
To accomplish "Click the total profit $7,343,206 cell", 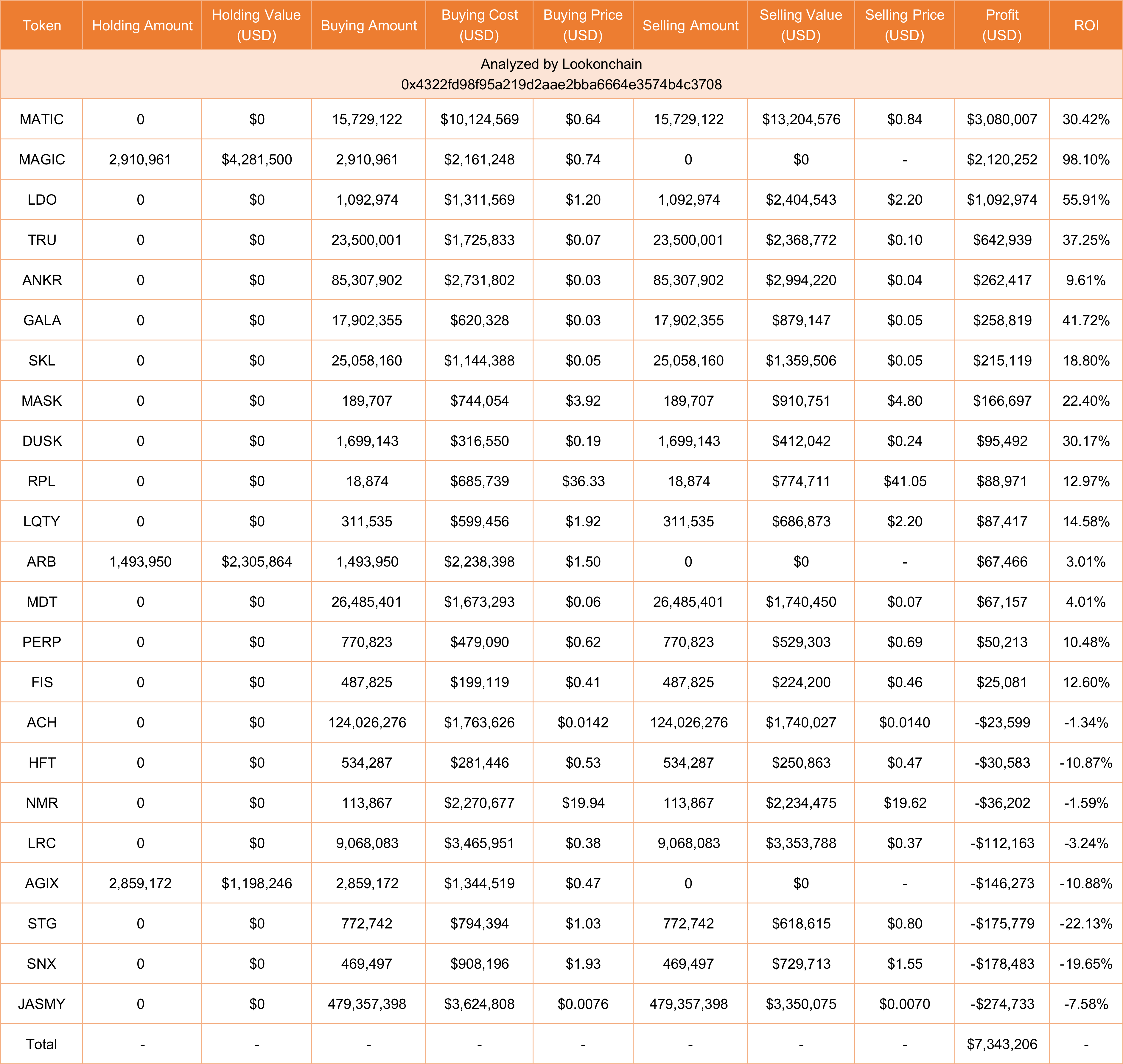I will (1002, 1044).
